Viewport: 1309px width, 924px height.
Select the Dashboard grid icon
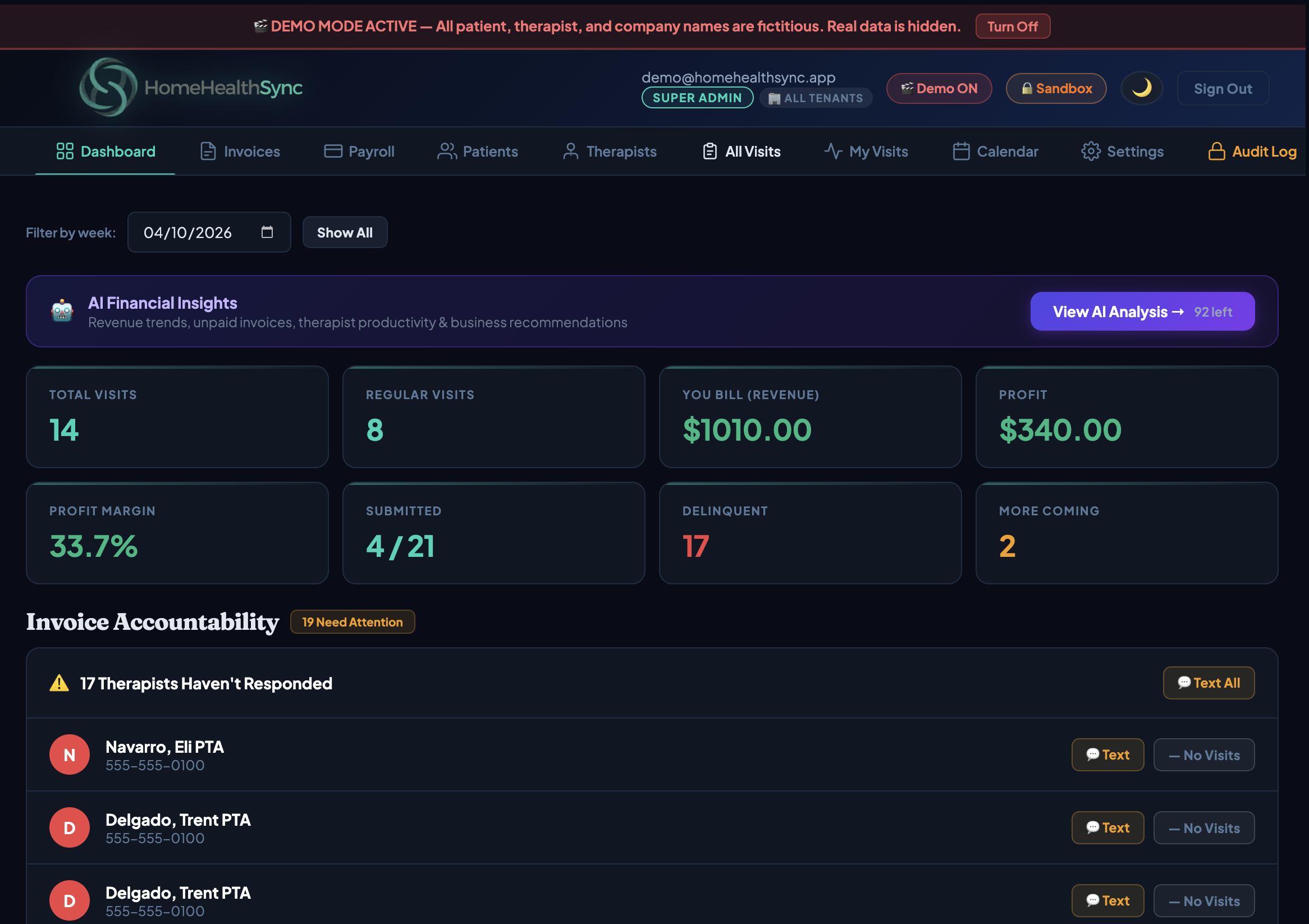point(65,151)
